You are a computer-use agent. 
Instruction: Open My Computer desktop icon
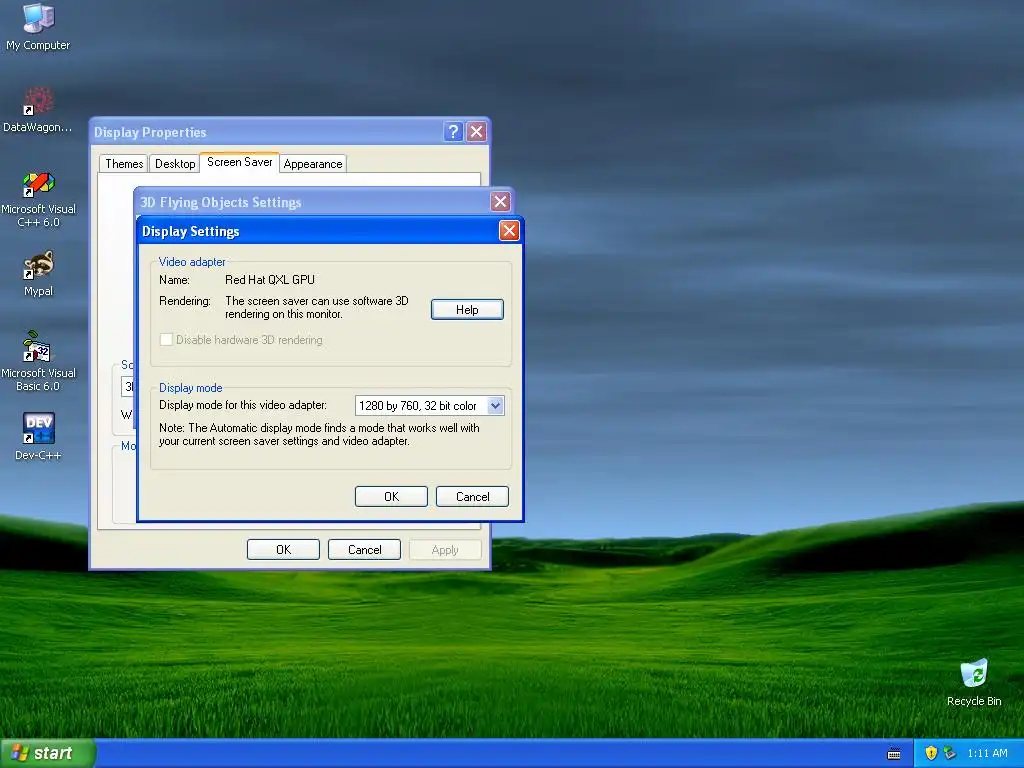coord(38,26)
